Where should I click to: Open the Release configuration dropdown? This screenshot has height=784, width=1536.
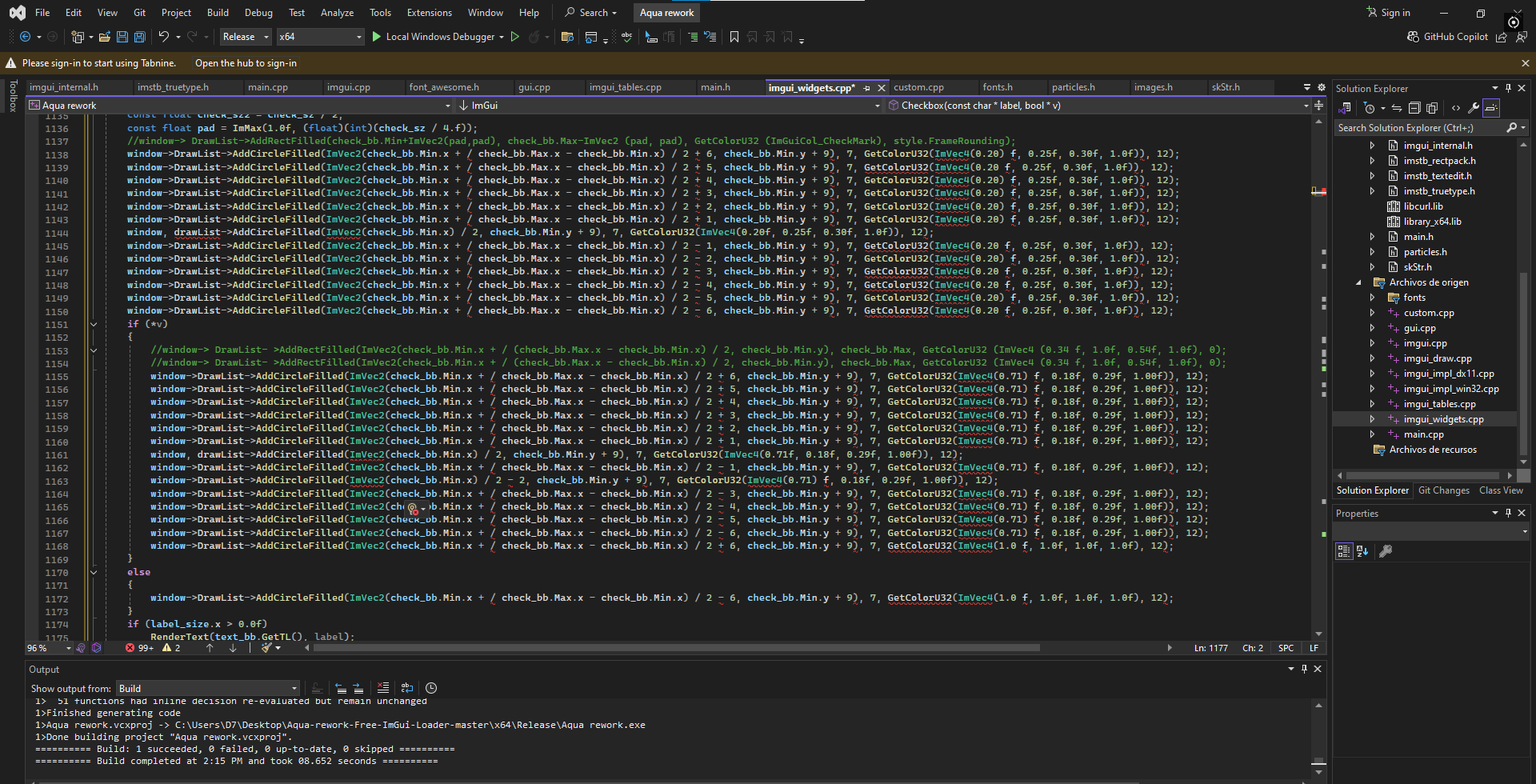(246, 37)
